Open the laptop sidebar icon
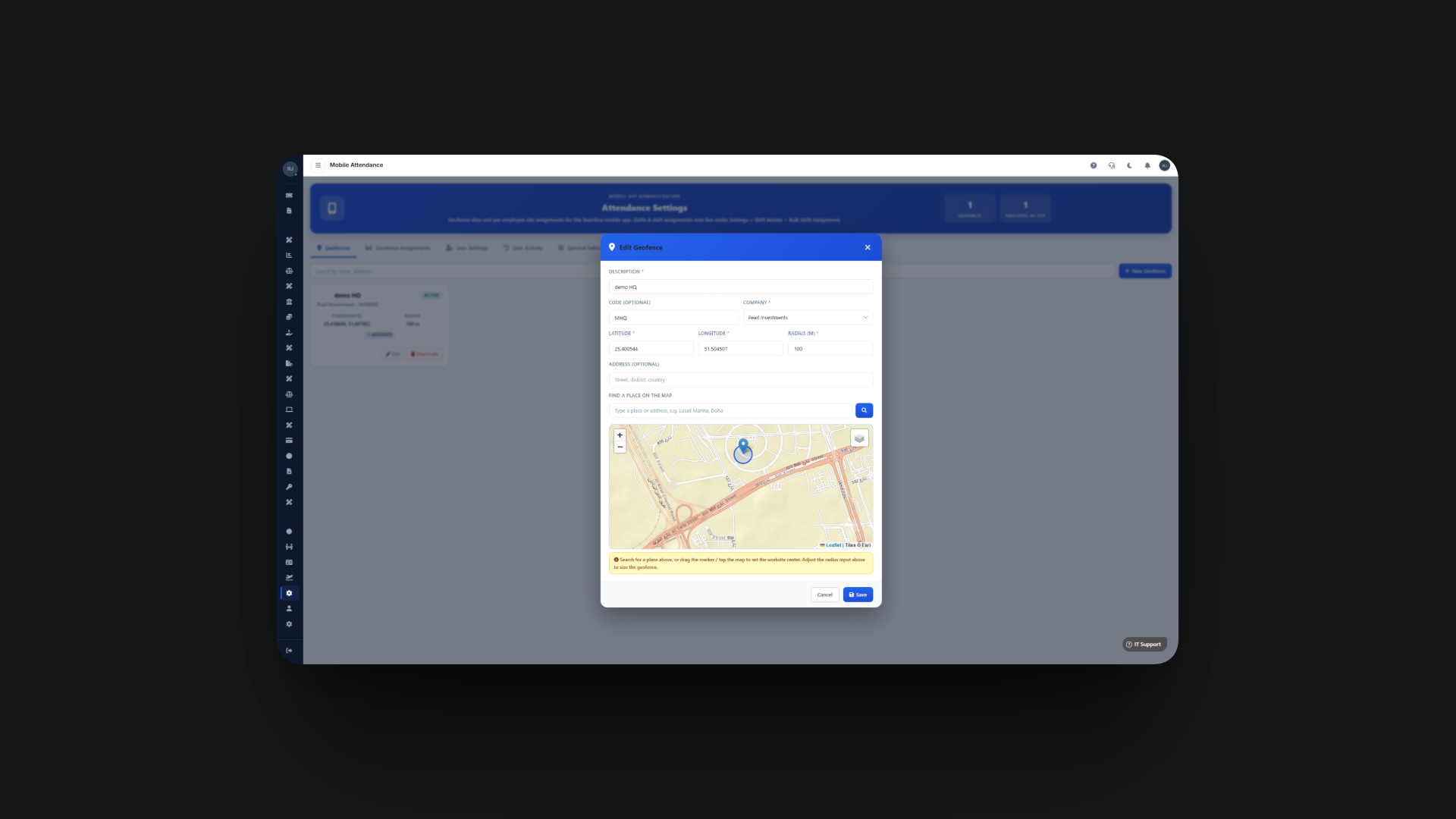1456x819 pixels. pyautogui.click(x=289, y=409)
